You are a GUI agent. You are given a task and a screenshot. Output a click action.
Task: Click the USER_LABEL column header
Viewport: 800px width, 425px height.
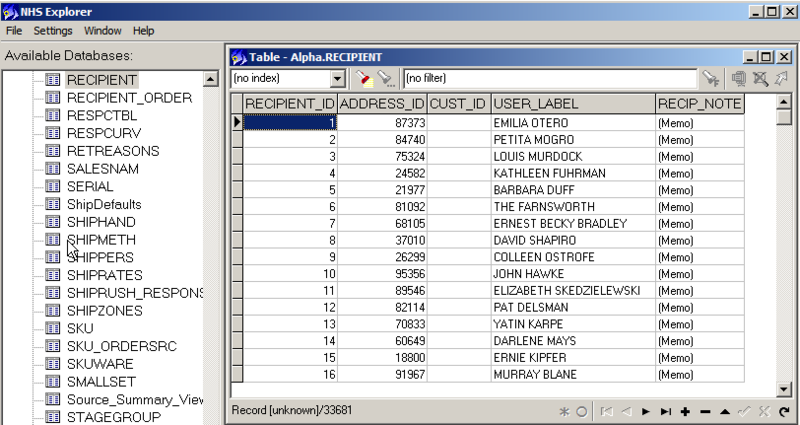573,104
